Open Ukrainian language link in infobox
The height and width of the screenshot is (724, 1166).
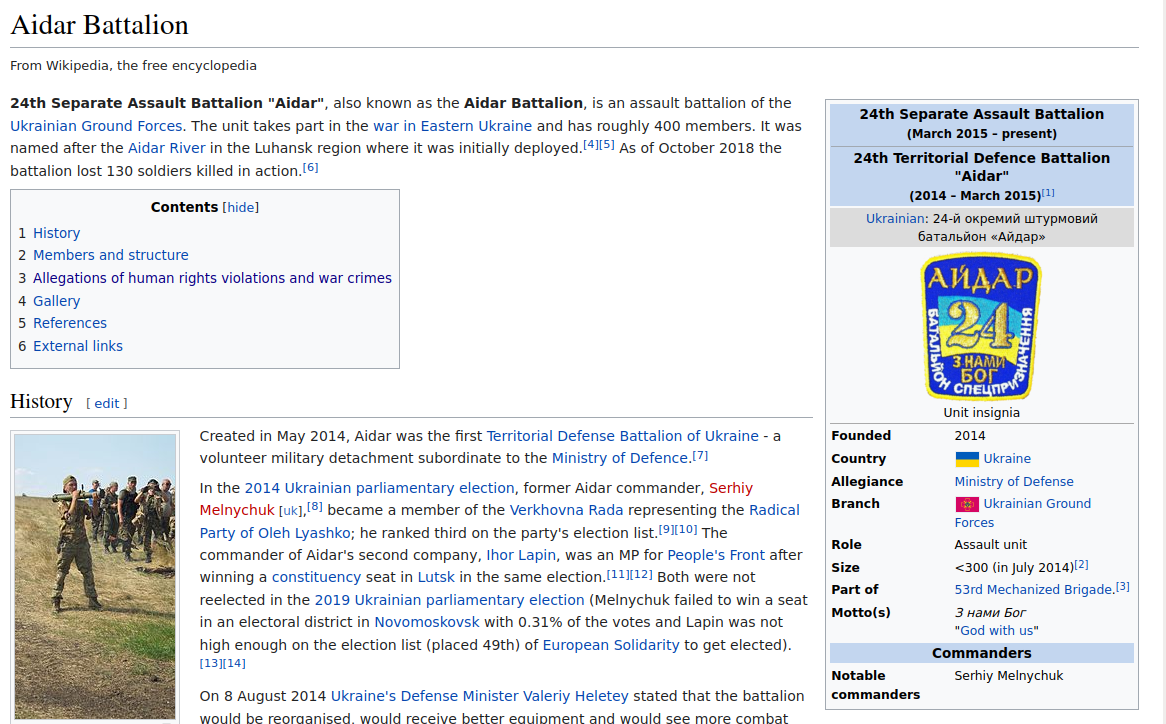click(x=895, y=219)
